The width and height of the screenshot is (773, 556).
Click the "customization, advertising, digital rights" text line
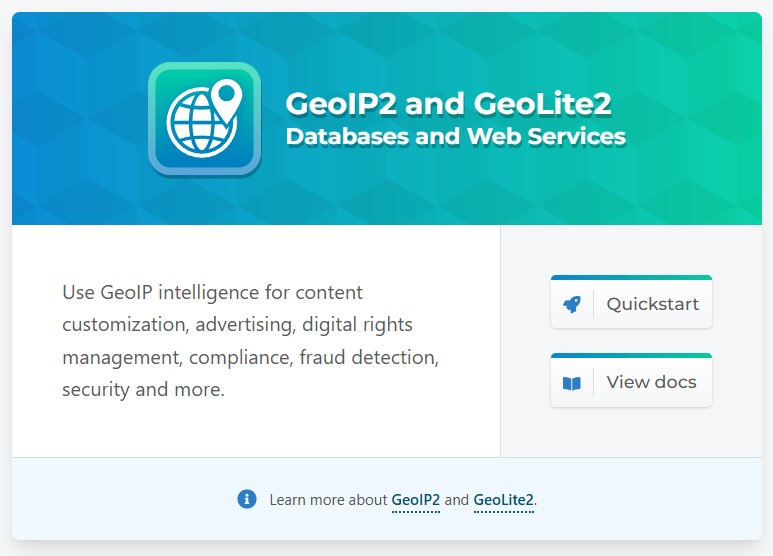tap(237, 325)
